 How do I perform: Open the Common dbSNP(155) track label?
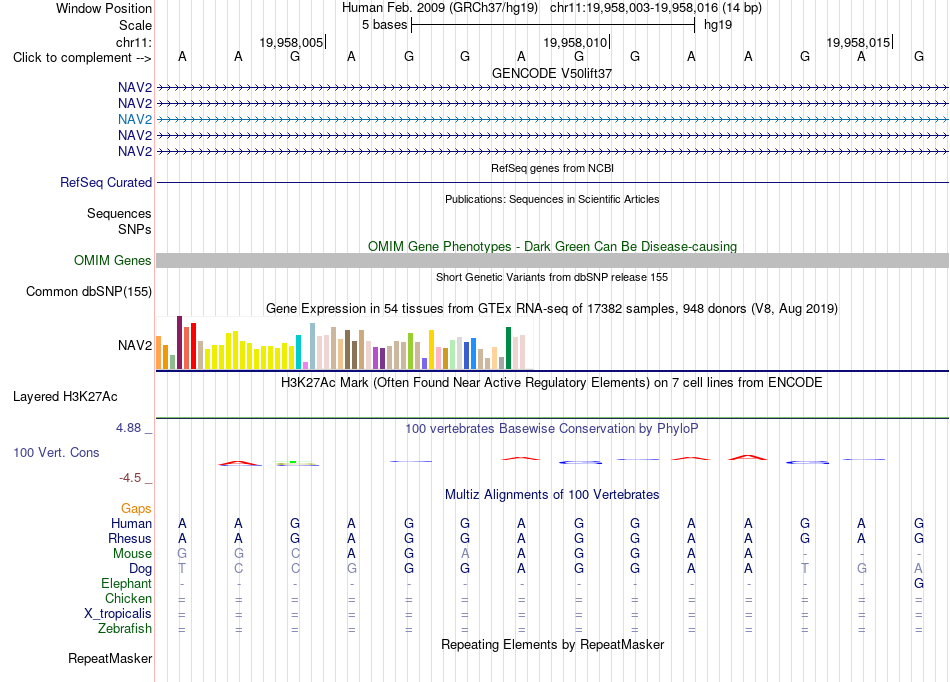[x=89, y=291]
